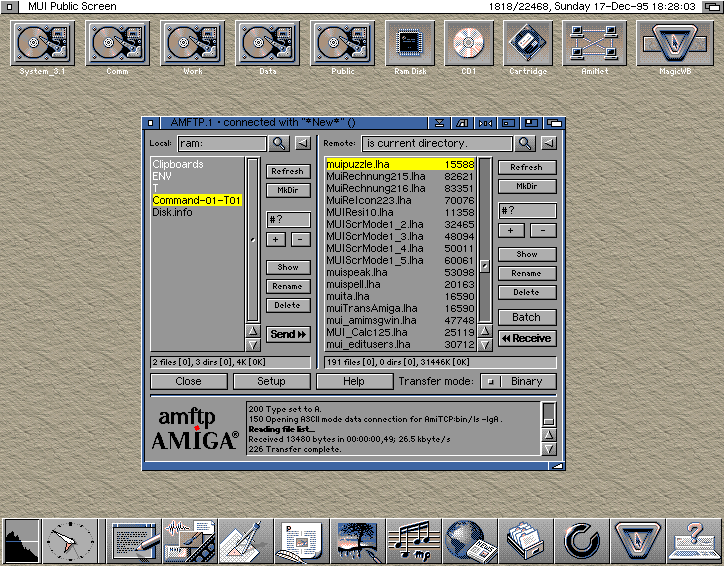The height and width of the screenshot is (566, 724).
Task: Click the Local path magnifier icon
Action: click(x=279, y=144)
